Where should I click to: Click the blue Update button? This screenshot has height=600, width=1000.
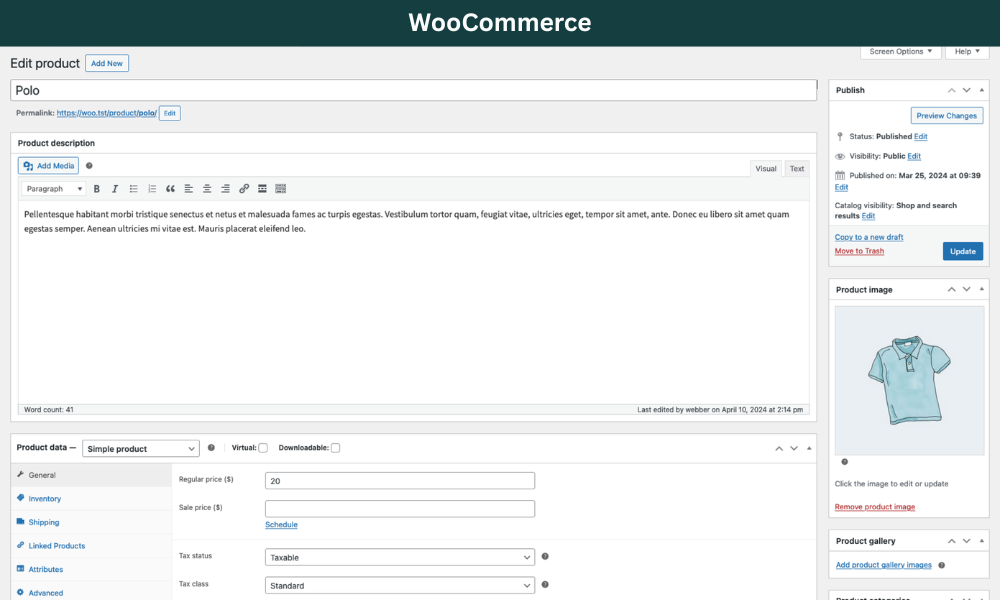point(962,251)
